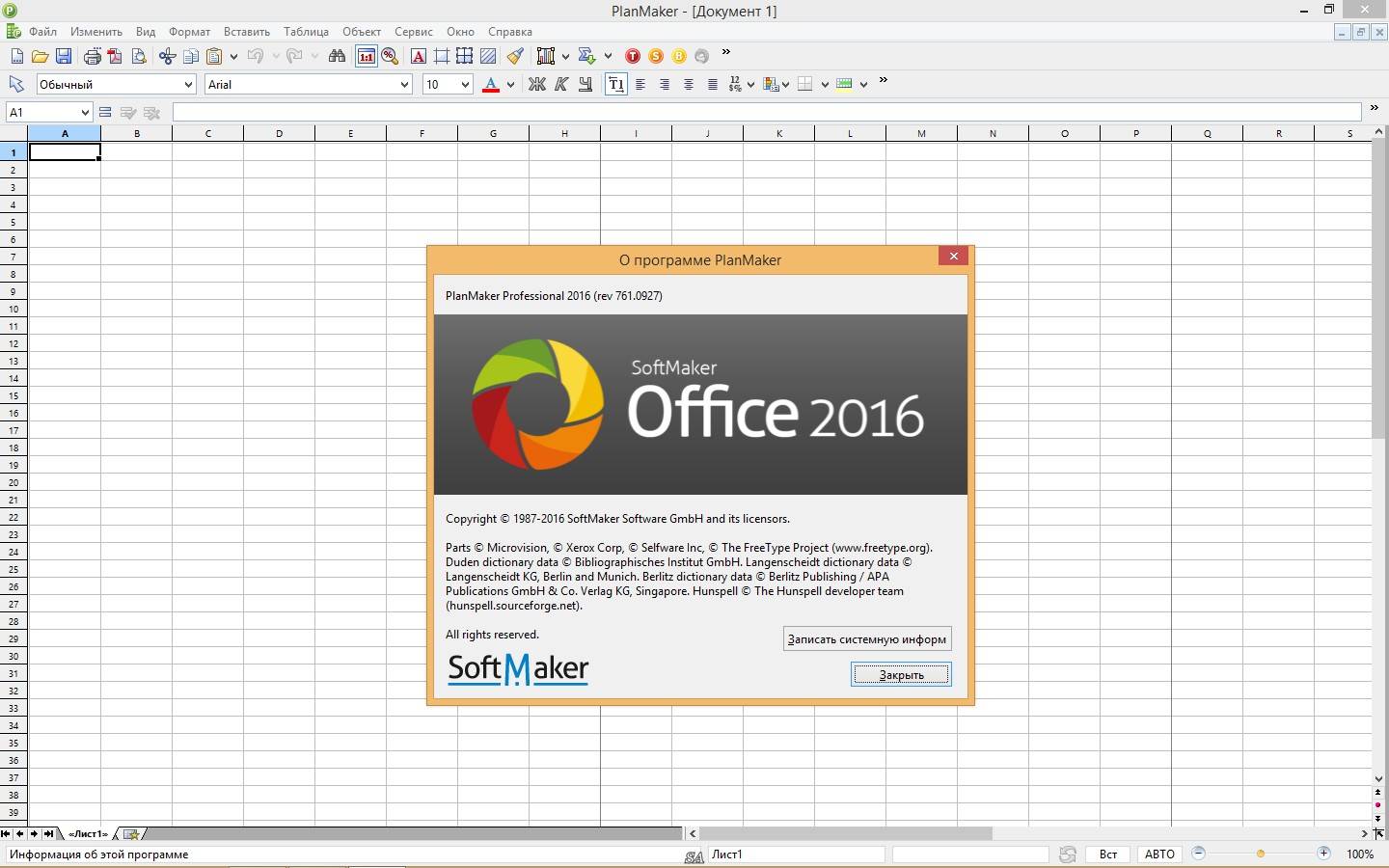Close the About PlanMaker dialog with X
The width and height of the screenshot is (1389, 868).
pos(953,256)
